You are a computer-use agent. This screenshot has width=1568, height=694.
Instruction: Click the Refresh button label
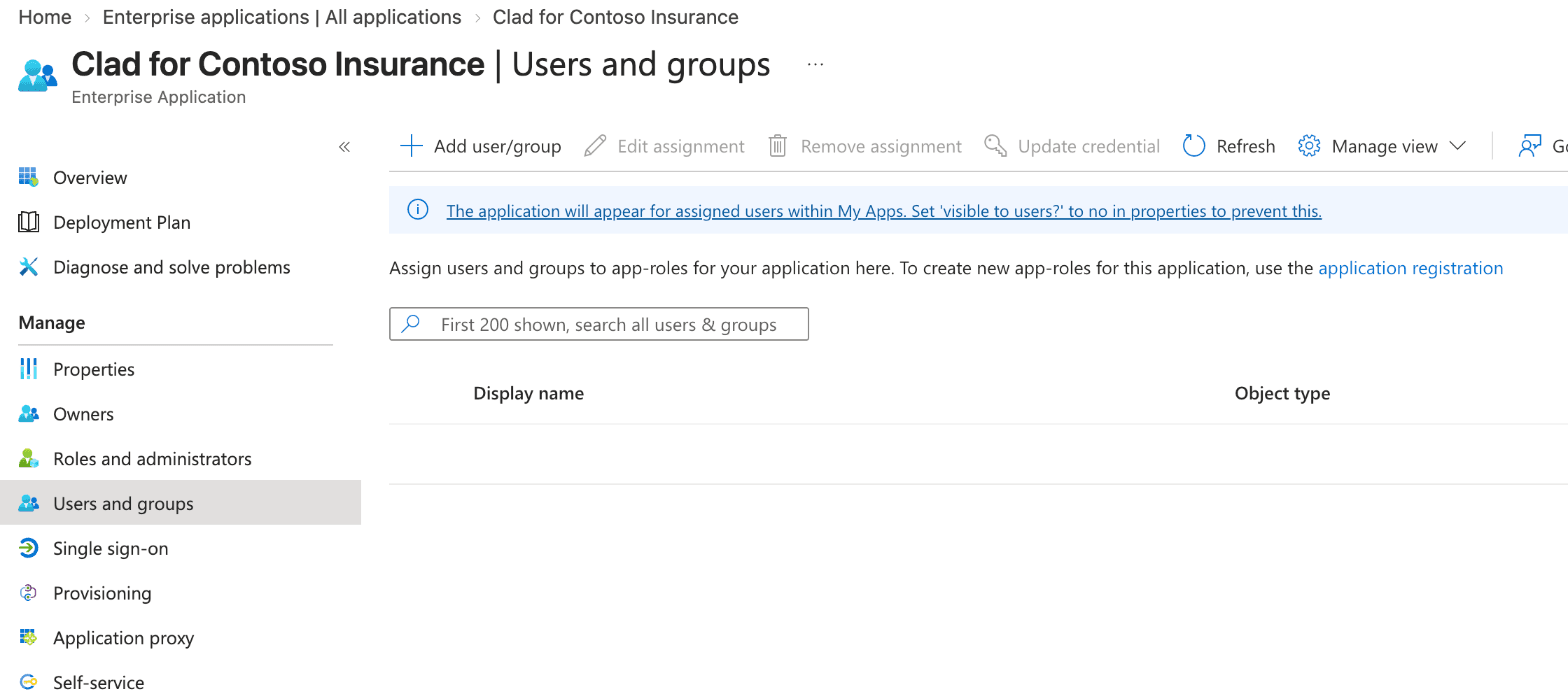tap(1245, 147)
